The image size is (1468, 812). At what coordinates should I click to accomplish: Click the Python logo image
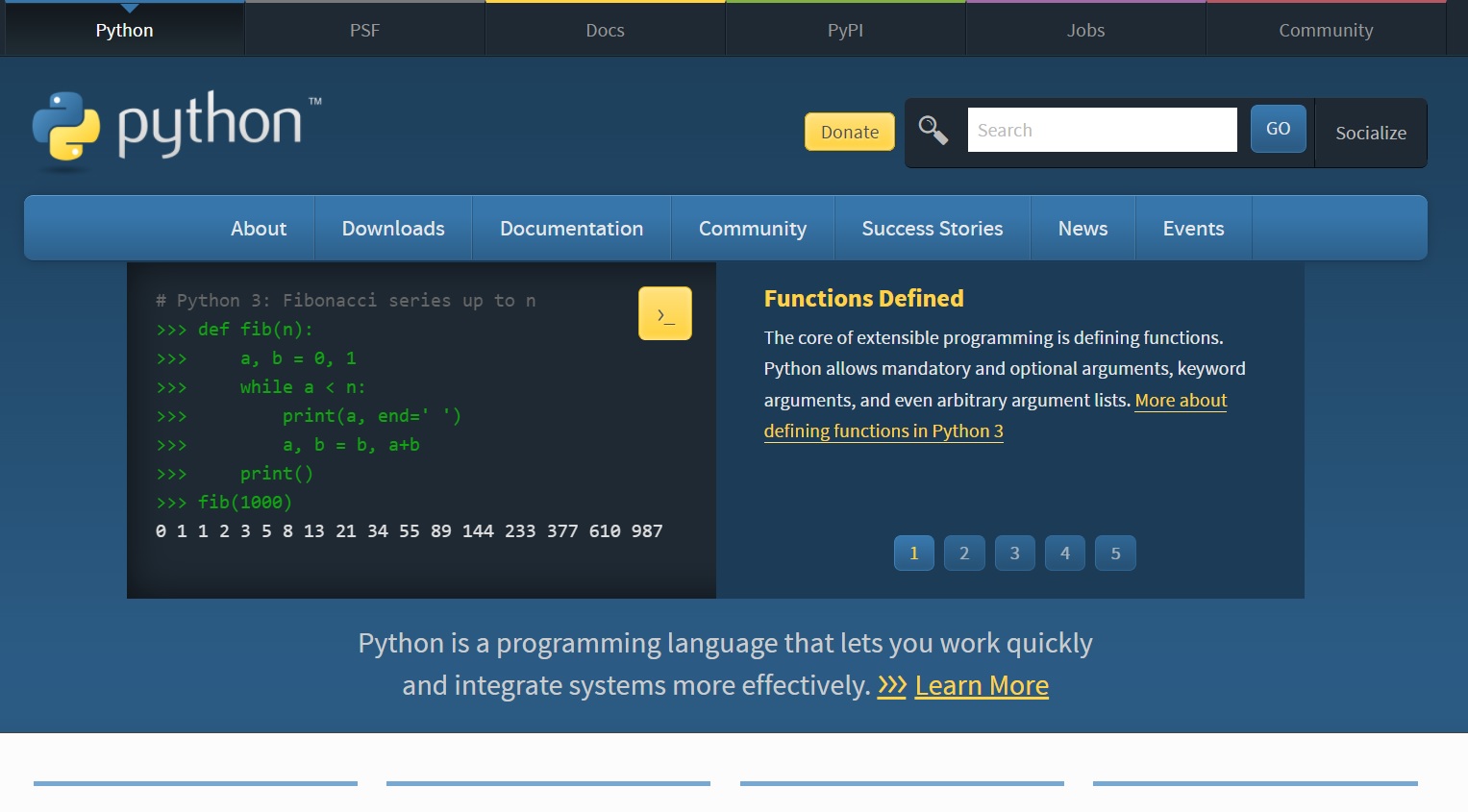[177, 130]
